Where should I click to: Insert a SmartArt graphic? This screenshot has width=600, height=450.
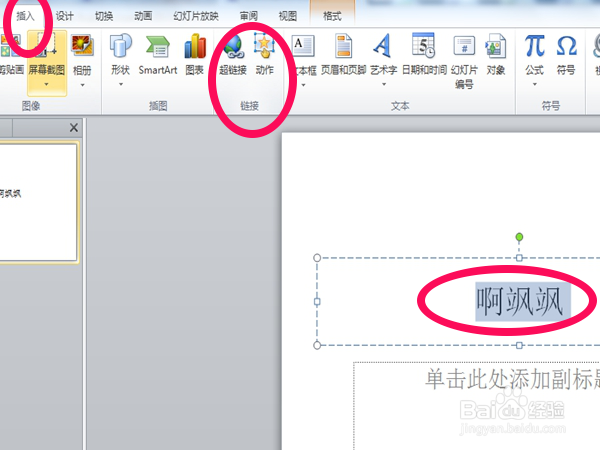point(158,54)
